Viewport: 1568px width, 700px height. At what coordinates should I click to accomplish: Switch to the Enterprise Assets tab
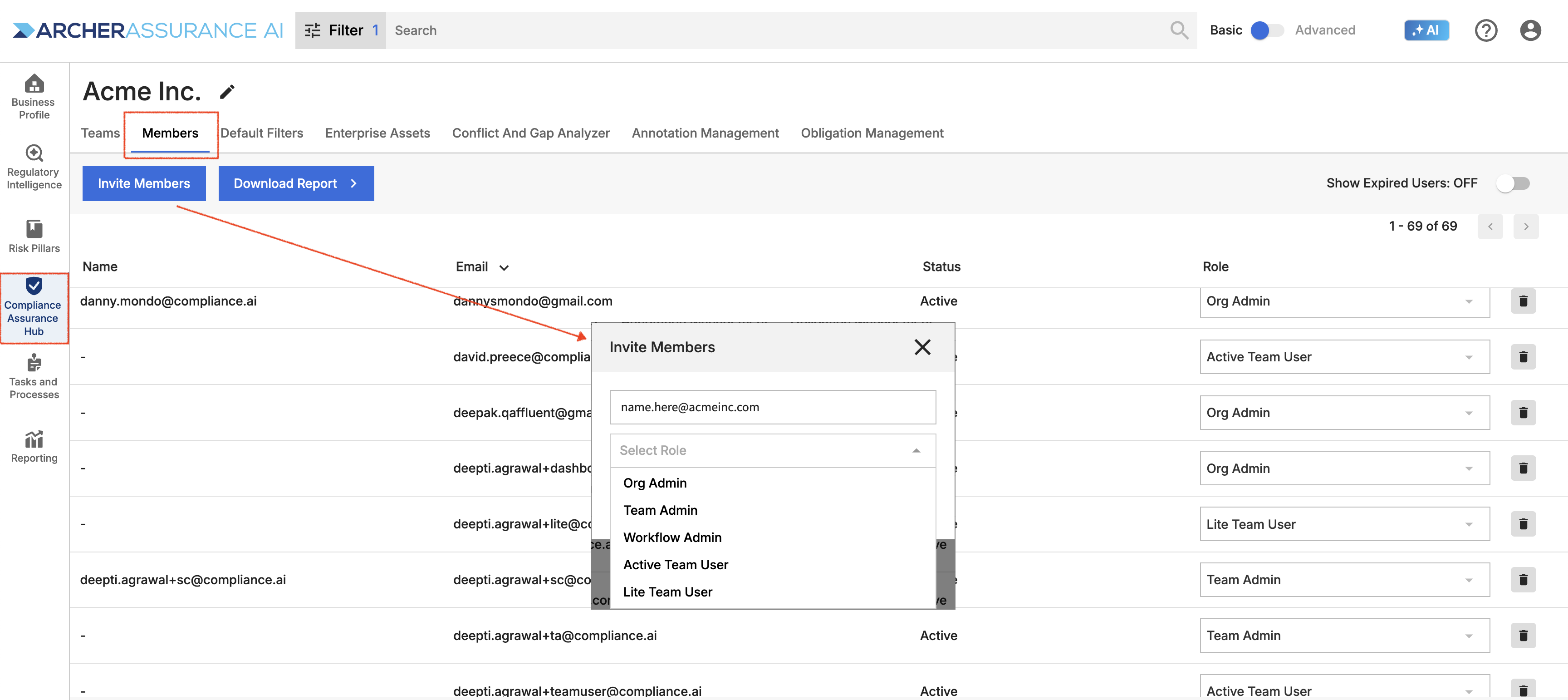377,133
